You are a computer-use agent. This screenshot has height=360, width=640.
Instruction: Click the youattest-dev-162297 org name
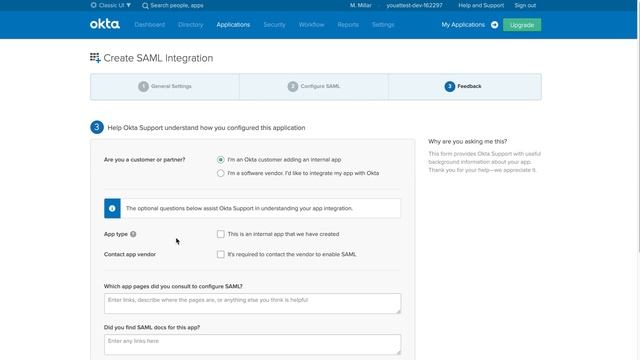coord(414,5)
